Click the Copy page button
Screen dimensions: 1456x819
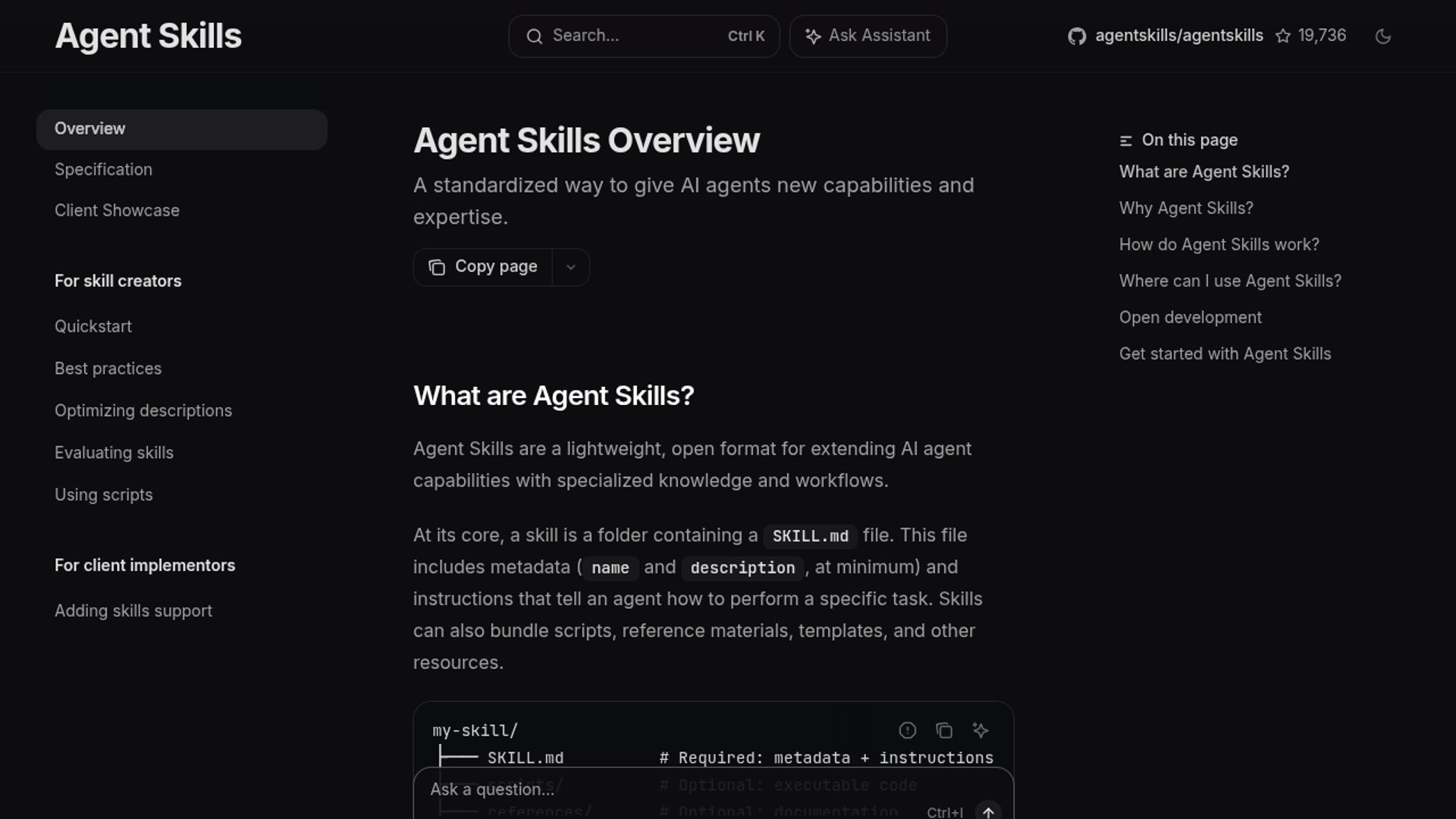coord(483,267)
